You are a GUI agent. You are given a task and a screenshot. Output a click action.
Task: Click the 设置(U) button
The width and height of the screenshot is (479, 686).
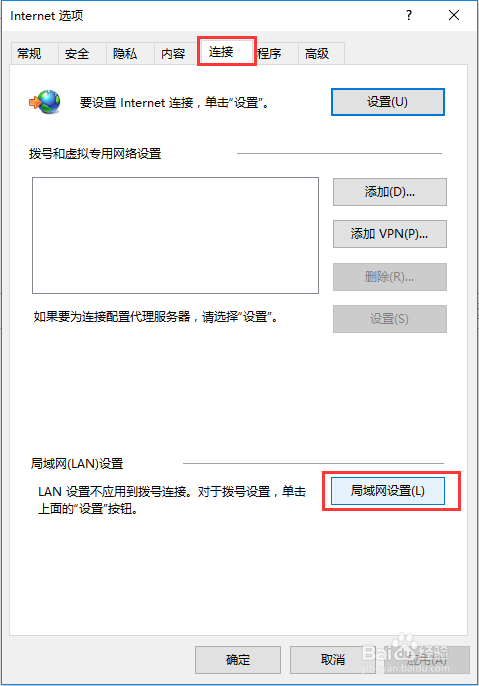pos(388,102)
